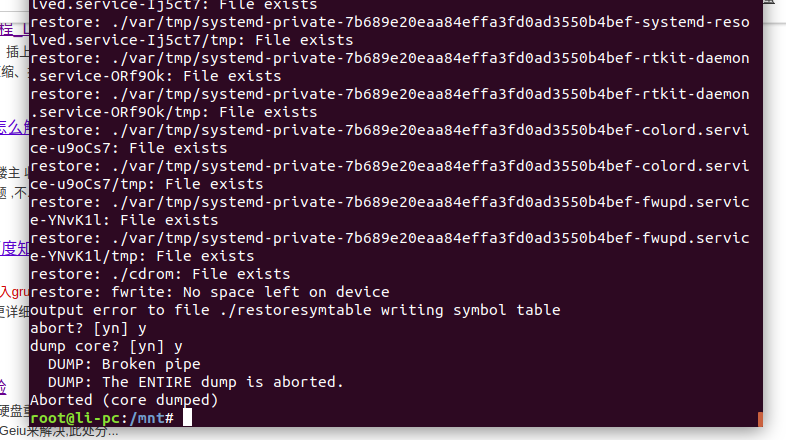Click '.service-ORf9Ok/tmp: File exists' line

[173, 112]
